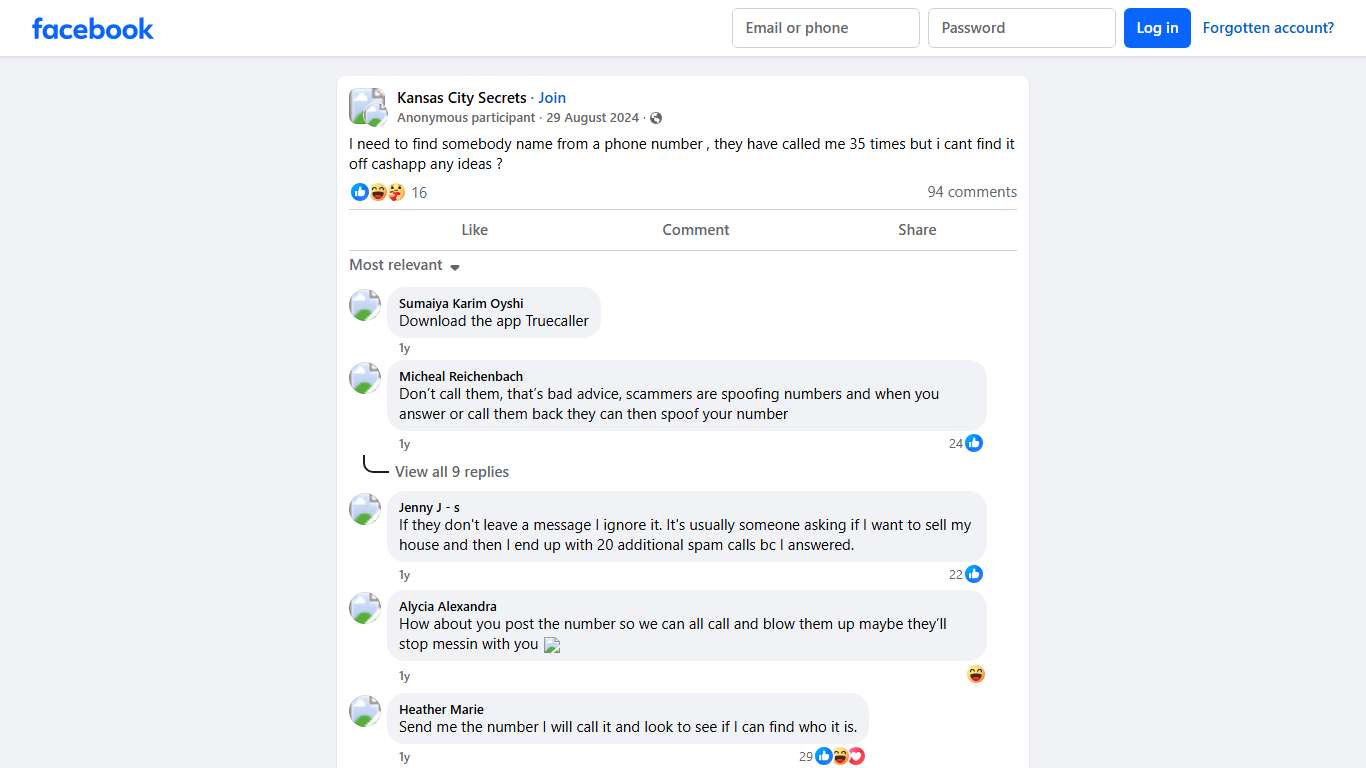Click reaction icons on Heather Marie's comment
This screenshot has height=768, width=1366.
pyautogui.click(x=840, y=756)
